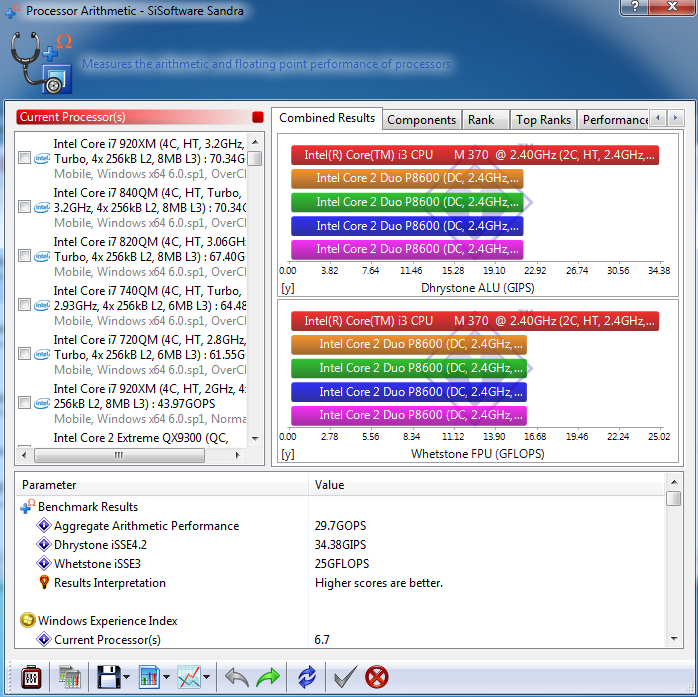This screenshot has height=697, width=698.
Task: Click the blue Core 2 Duo Dhrystone bar
Action: (407, 226)
